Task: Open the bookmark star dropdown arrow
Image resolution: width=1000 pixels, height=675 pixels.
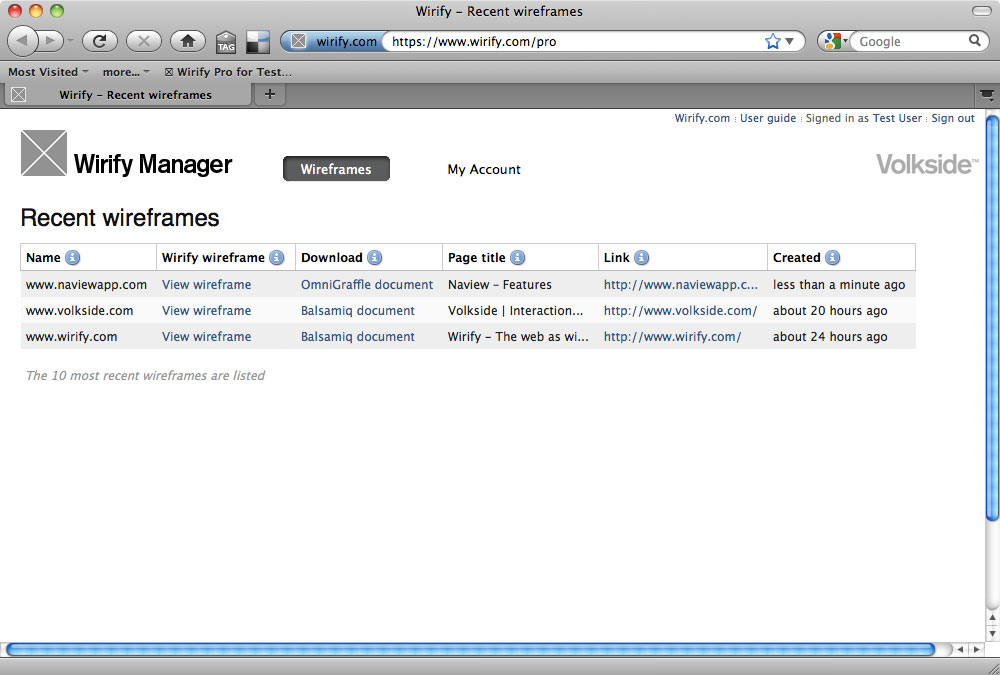Action: tap(790, 41)
